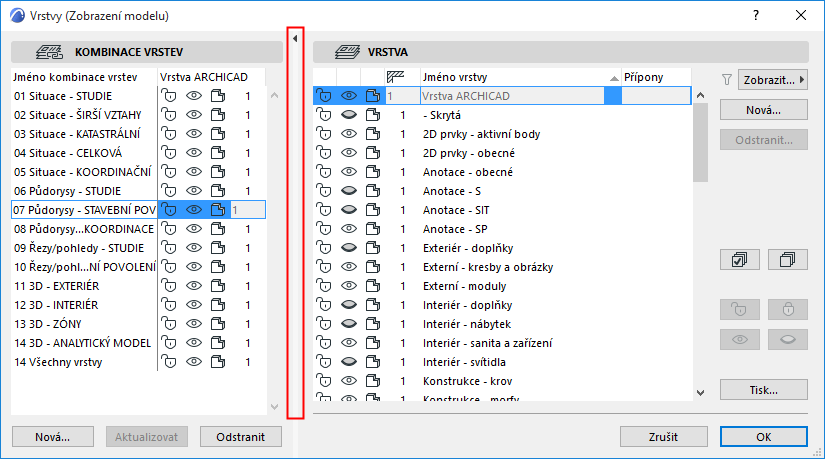Show layer Interiér - nábytek via eye
This screenshot has width=825, height=459.
[349, 324]
